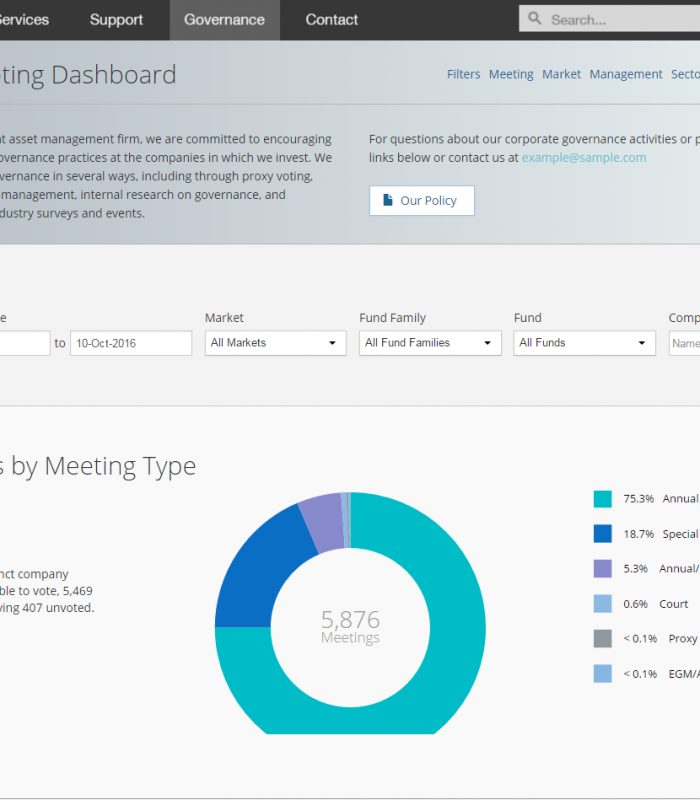
Task: Jump to the Filters section link
Action: (x=463, y=74)
